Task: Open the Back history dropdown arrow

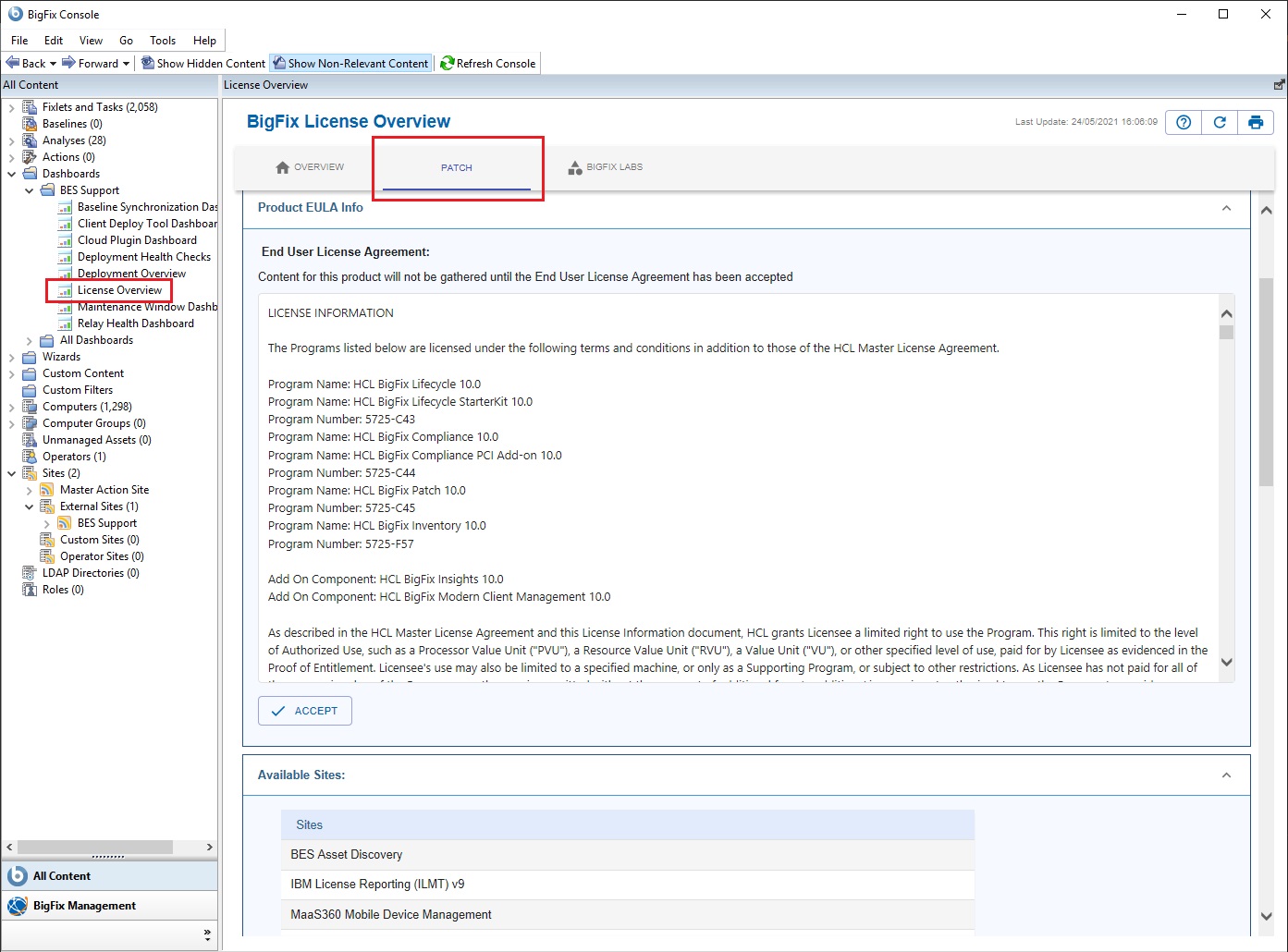Action: coord(53,64)
